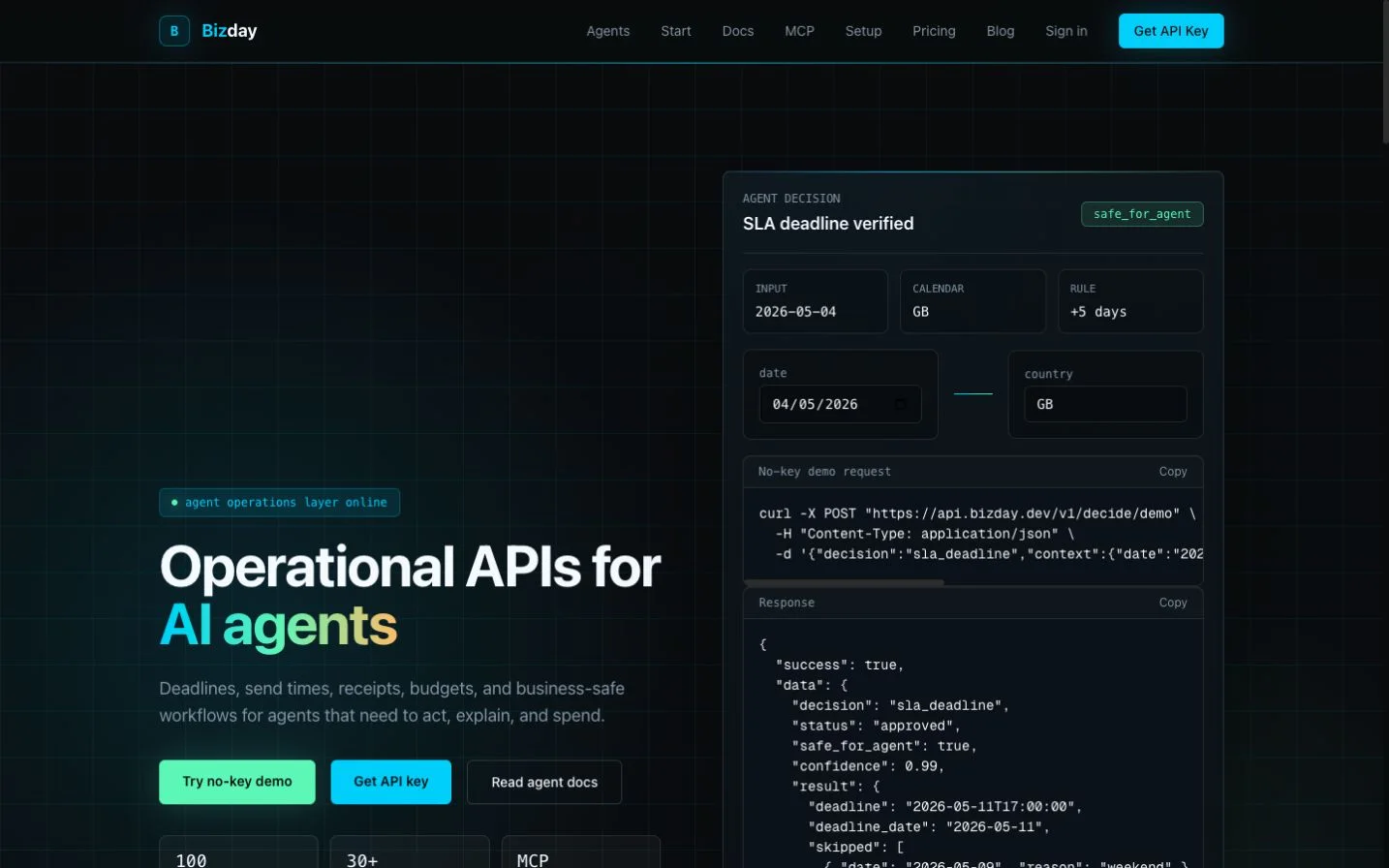Click the 'AGENT DECISION' label
The width and height of the screenshot is (1389, 868).
click(x=791, y=199)
